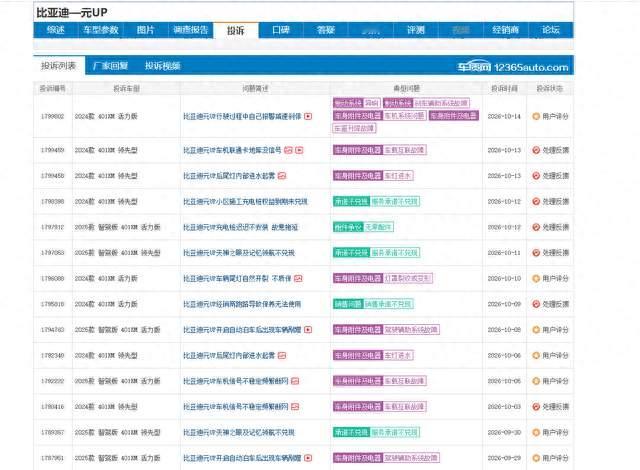Viewport: 640px width, 470px height.
Task: Open complaint 车机联通卡地库没信号
Action: pyautogui.click(x=232, y=150)
